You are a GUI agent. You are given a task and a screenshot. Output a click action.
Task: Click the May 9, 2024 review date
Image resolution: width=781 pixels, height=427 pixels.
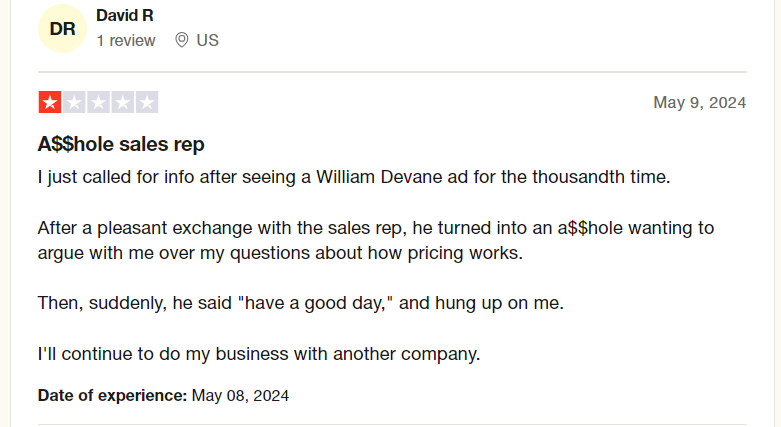[700, 103]
